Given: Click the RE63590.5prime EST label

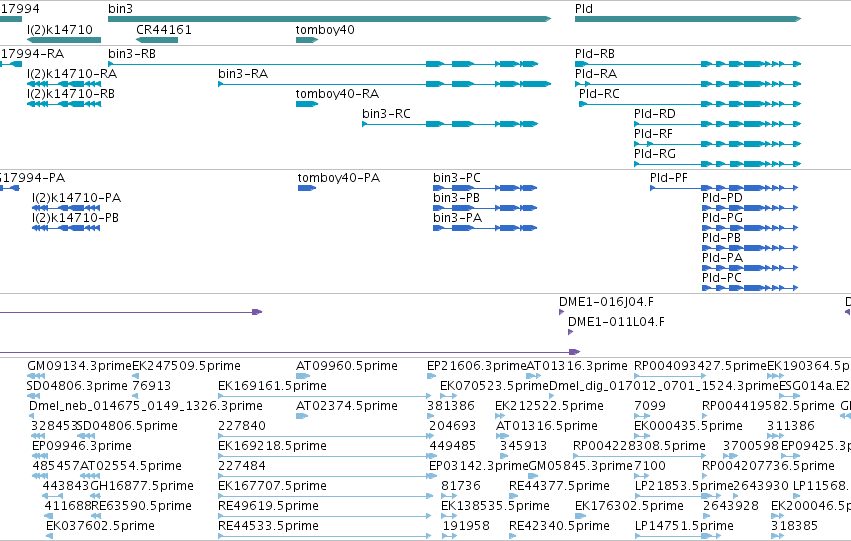Looking at the screenshot, I should point(141,507).
